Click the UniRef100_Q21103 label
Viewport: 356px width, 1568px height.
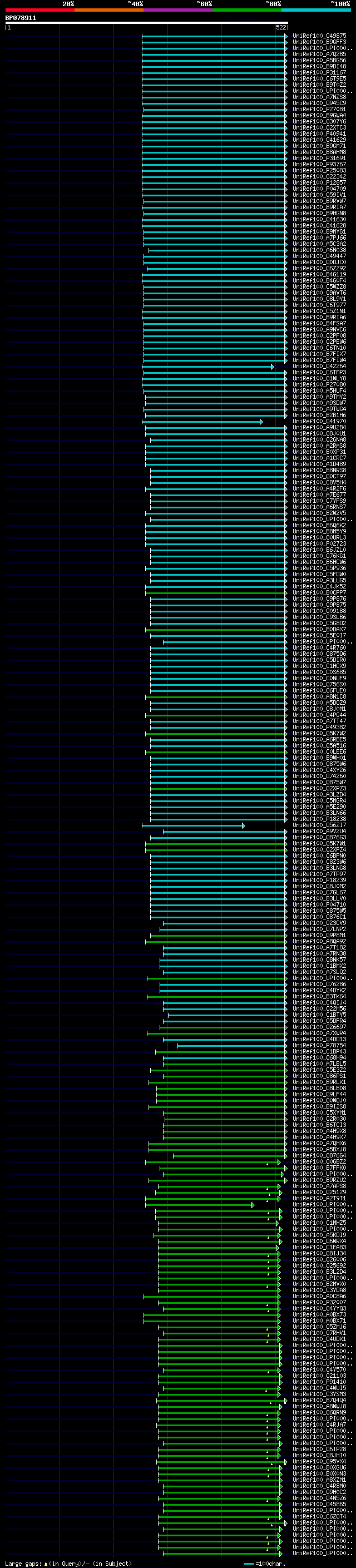[319, 1376]
